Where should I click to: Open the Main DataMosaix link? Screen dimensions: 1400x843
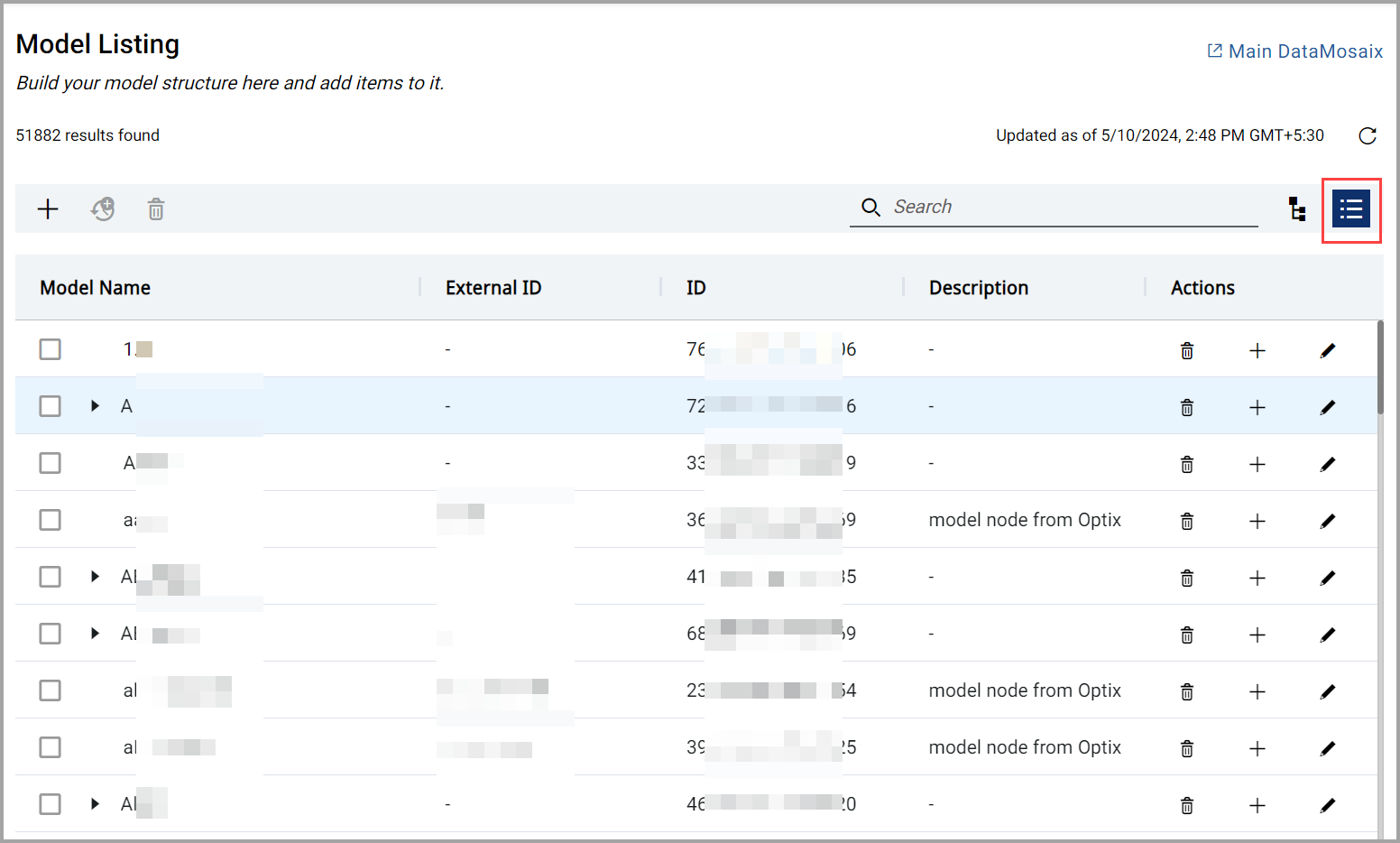pos(1295,51)
